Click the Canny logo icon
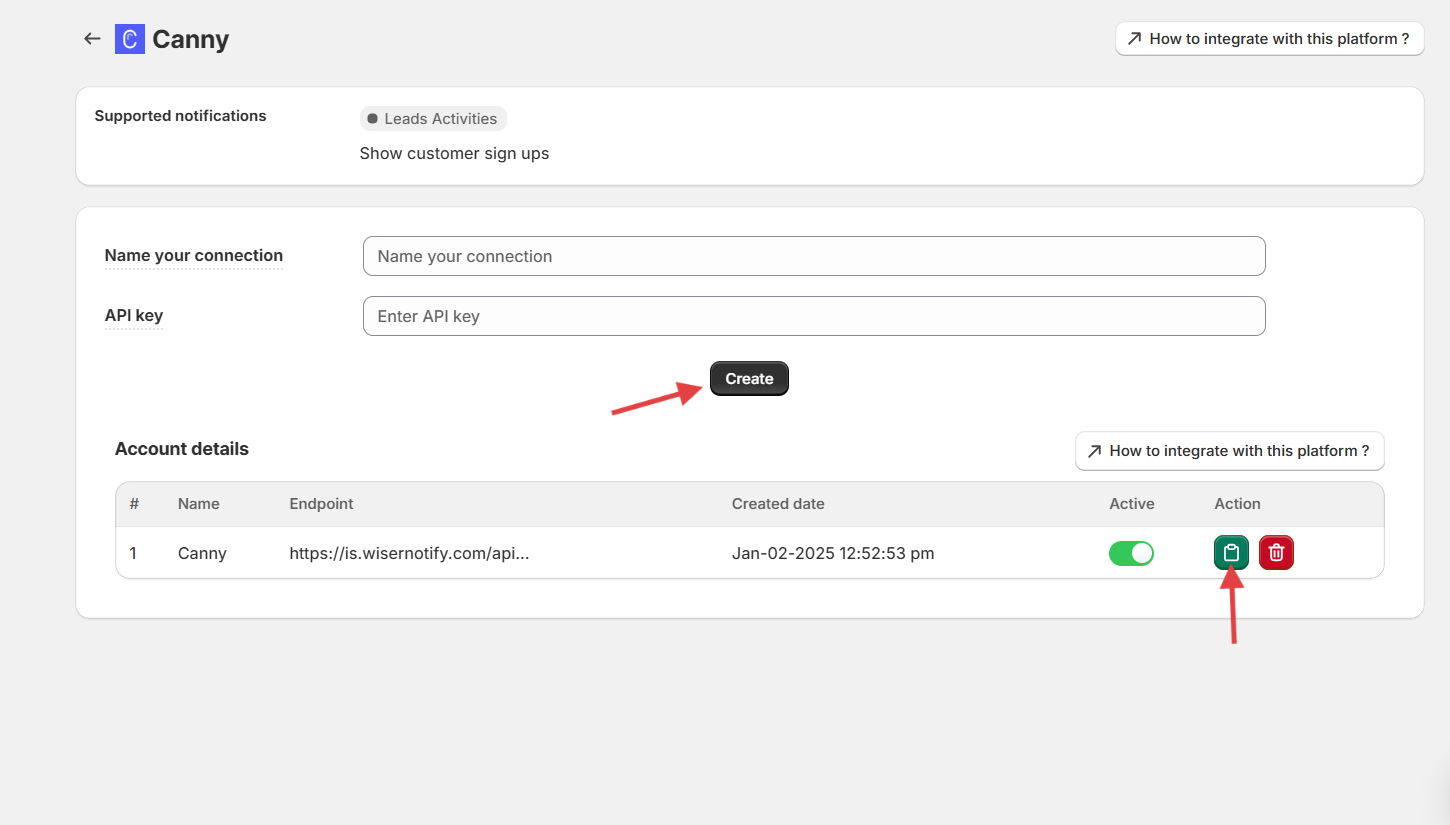The width and height of the screenshot is (1450, 825). (130, 39)
